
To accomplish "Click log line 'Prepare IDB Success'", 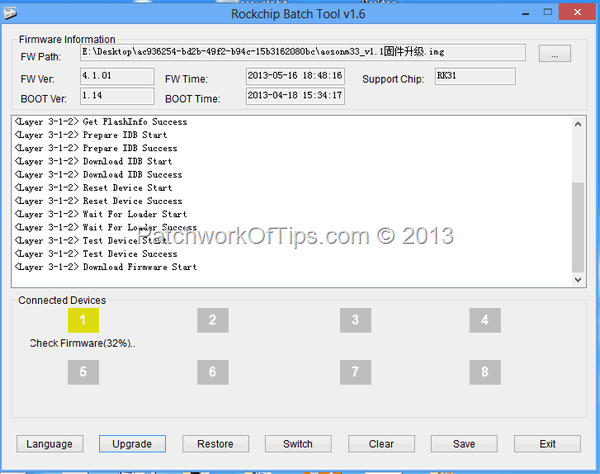I will pyautogui.click(x=96, y=148).
